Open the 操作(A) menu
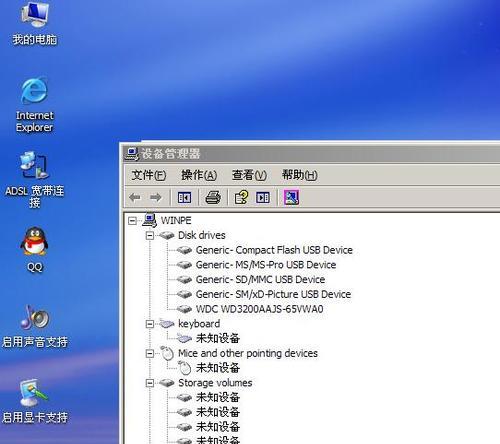 pyautogui.click(x=199, y=175)
